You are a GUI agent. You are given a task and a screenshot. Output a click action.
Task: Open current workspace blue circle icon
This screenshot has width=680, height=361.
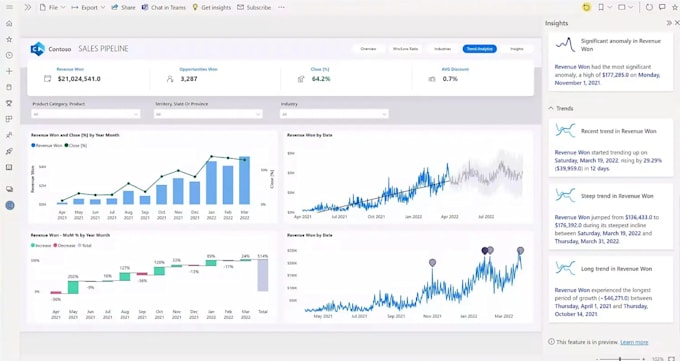pyautogui.click(x=10, y=205)
